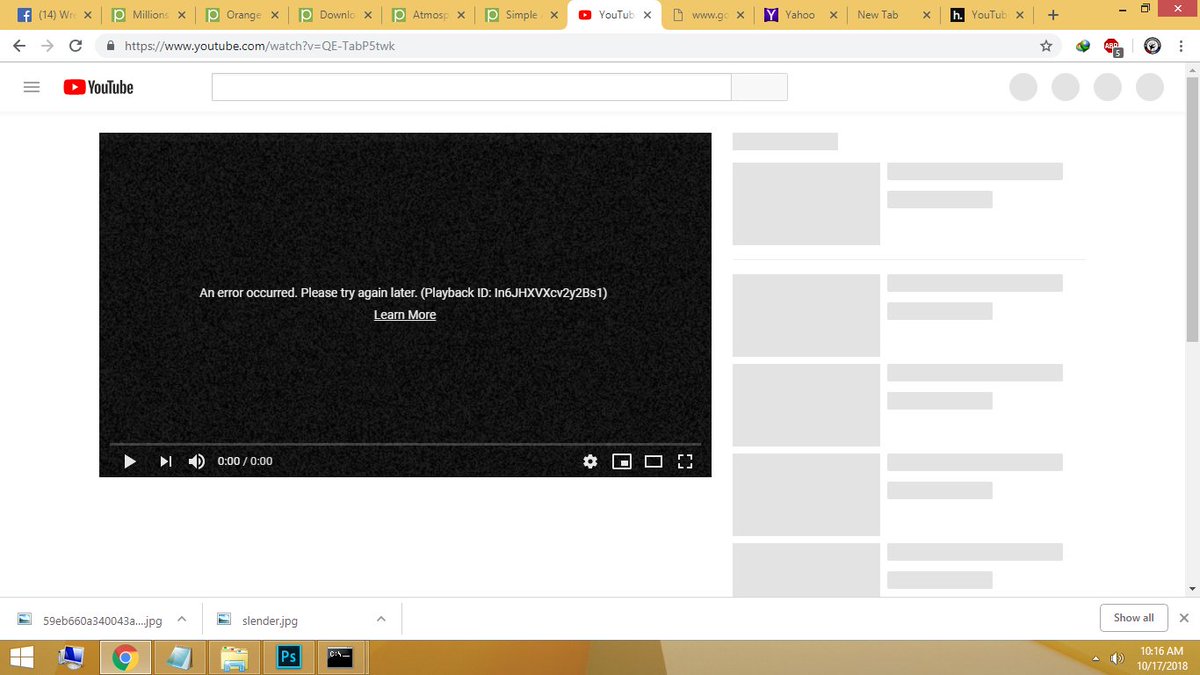
Task: Open Photoshop from the taskbar
Action: point(288,657)
